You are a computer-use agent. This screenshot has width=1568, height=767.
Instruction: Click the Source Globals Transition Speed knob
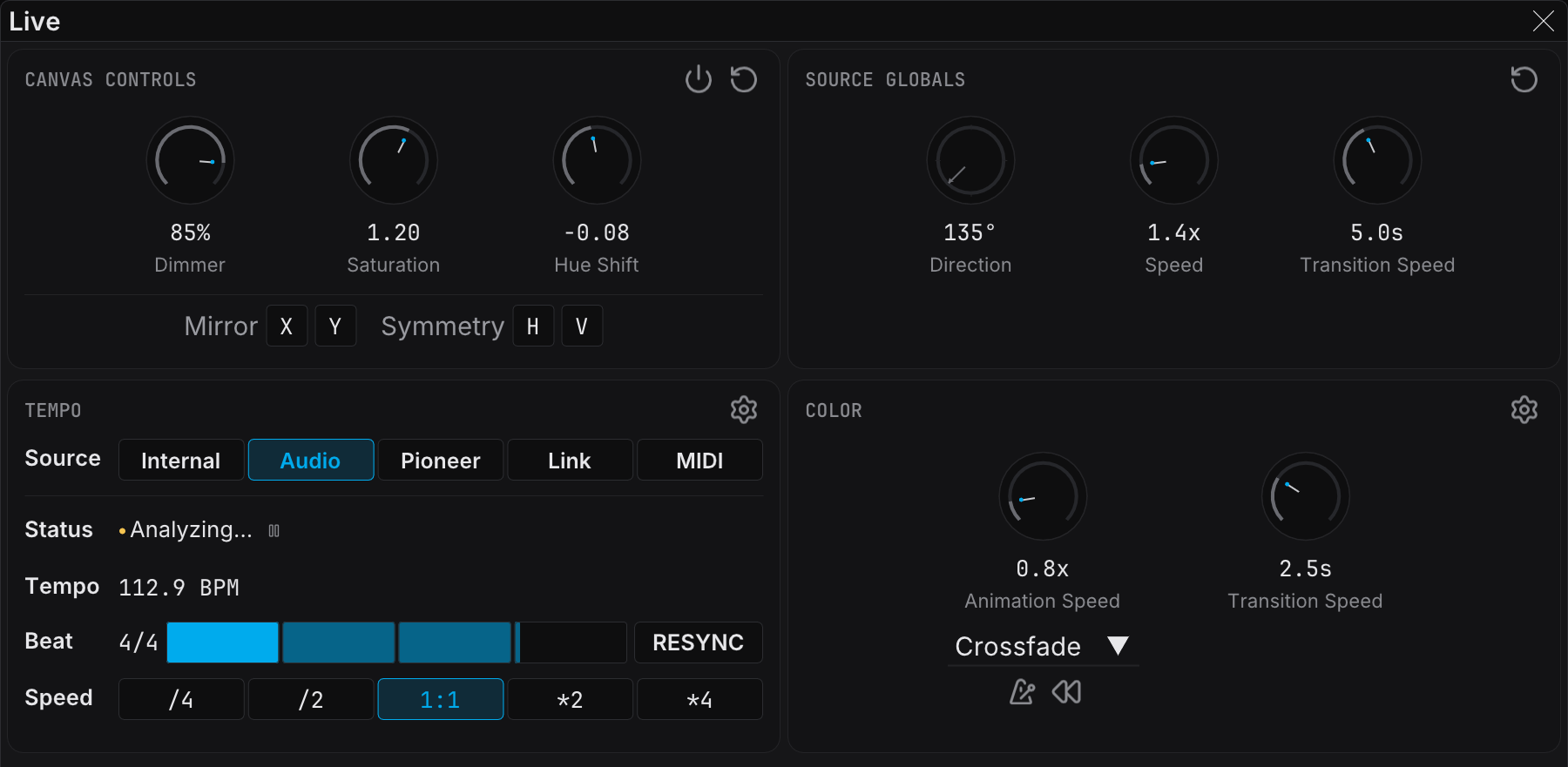(x=1377, y=160)
